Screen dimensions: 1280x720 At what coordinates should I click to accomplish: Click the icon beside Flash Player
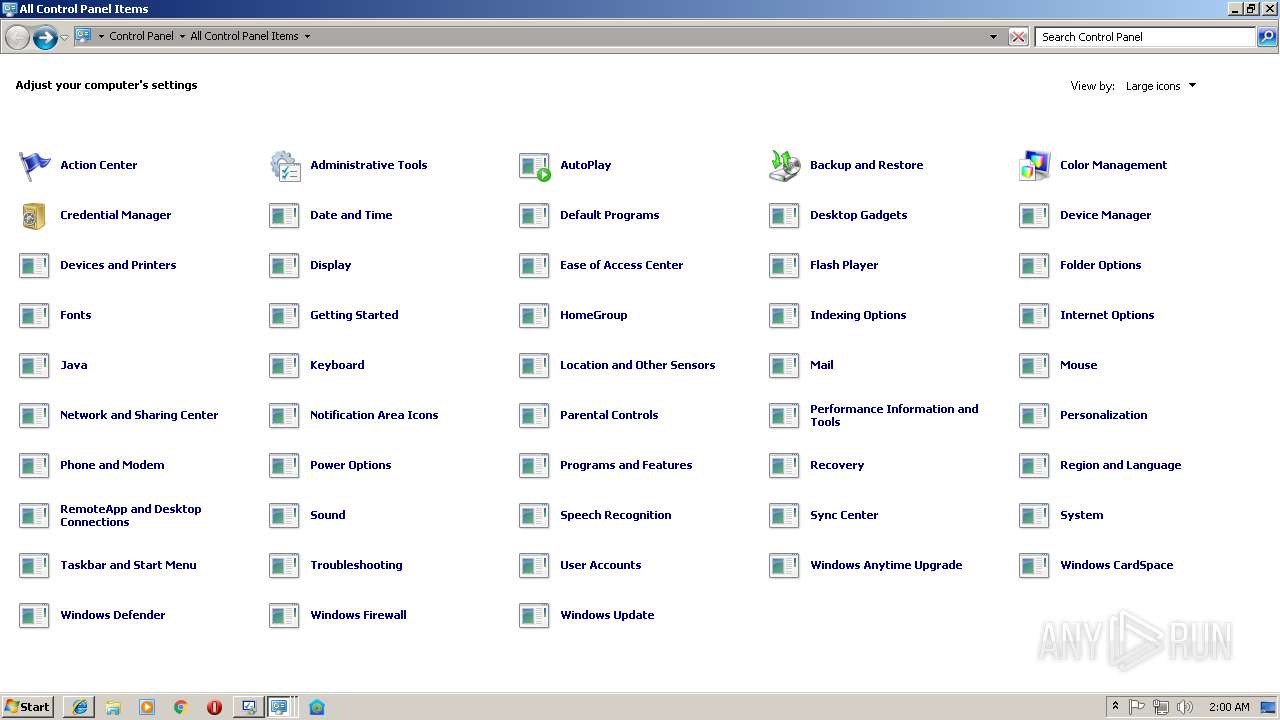coord(785,265)
